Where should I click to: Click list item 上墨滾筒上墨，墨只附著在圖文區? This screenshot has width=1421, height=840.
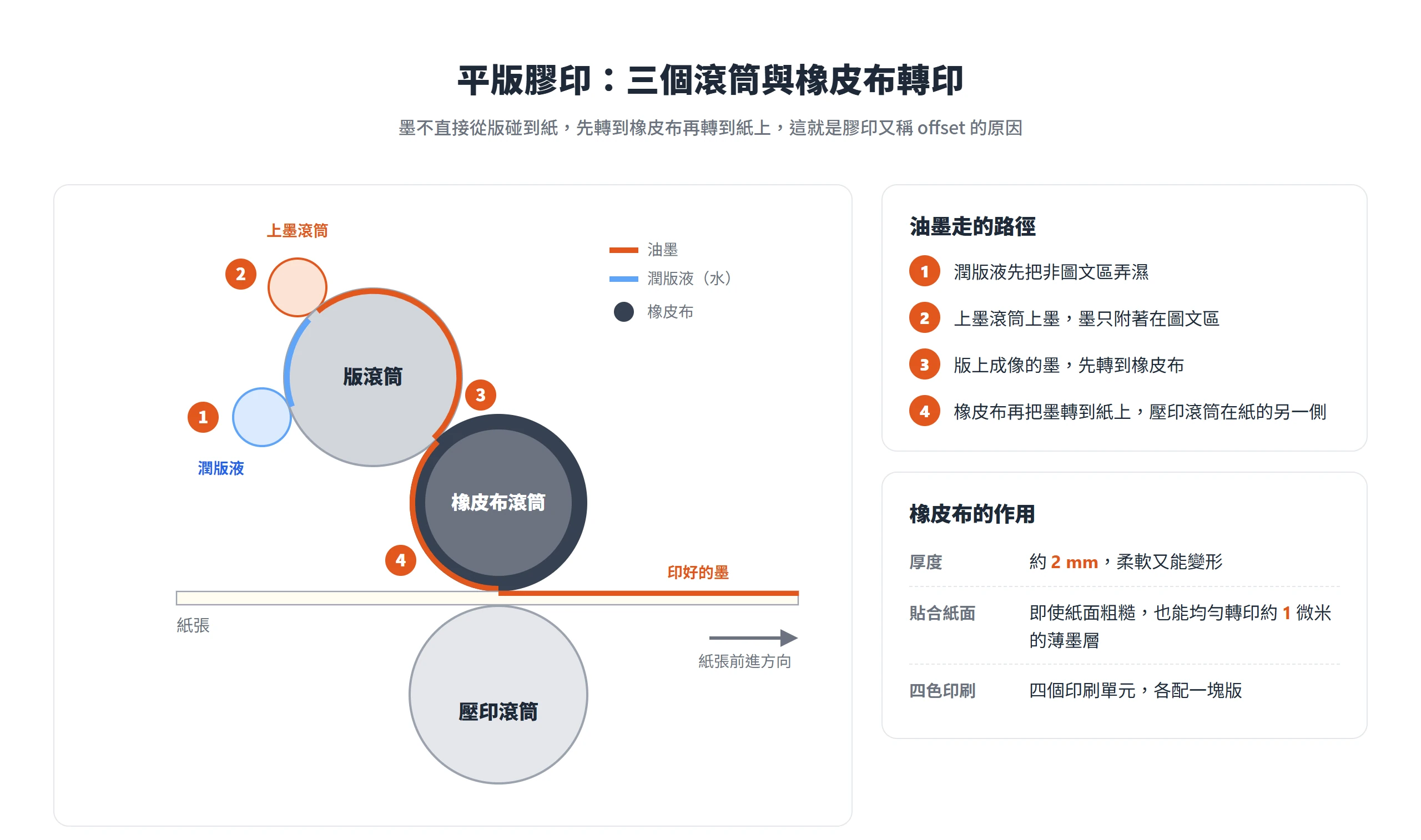(1064, 318)
